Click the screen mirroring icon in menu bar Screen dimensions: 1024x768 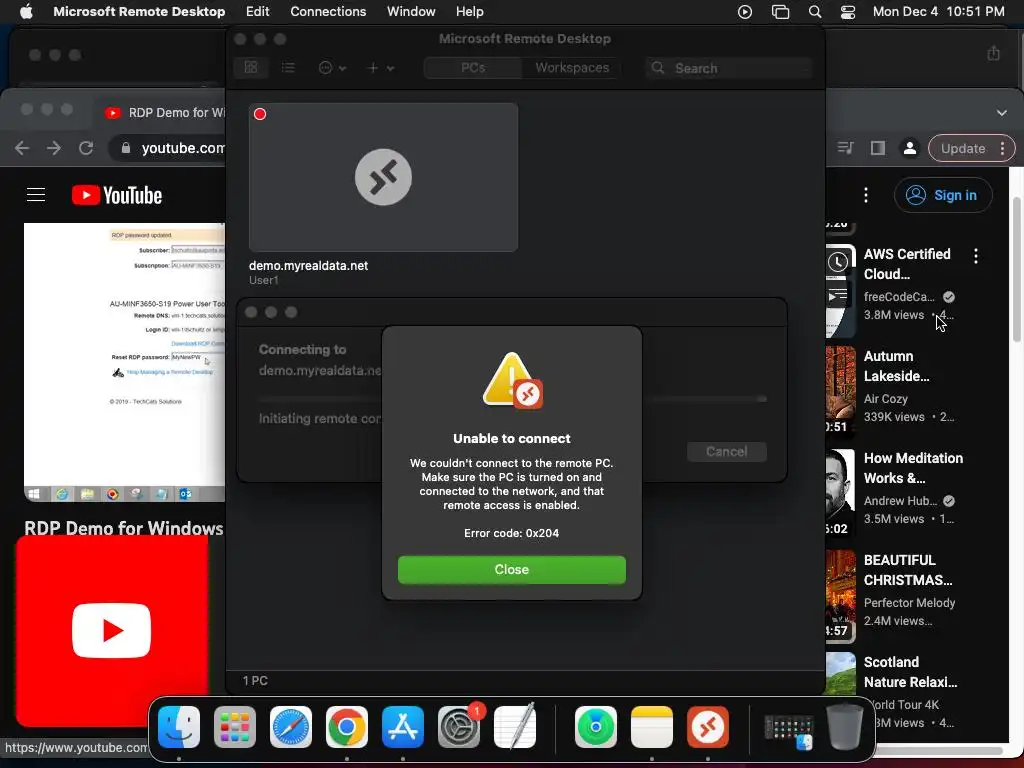click(780, 12)
